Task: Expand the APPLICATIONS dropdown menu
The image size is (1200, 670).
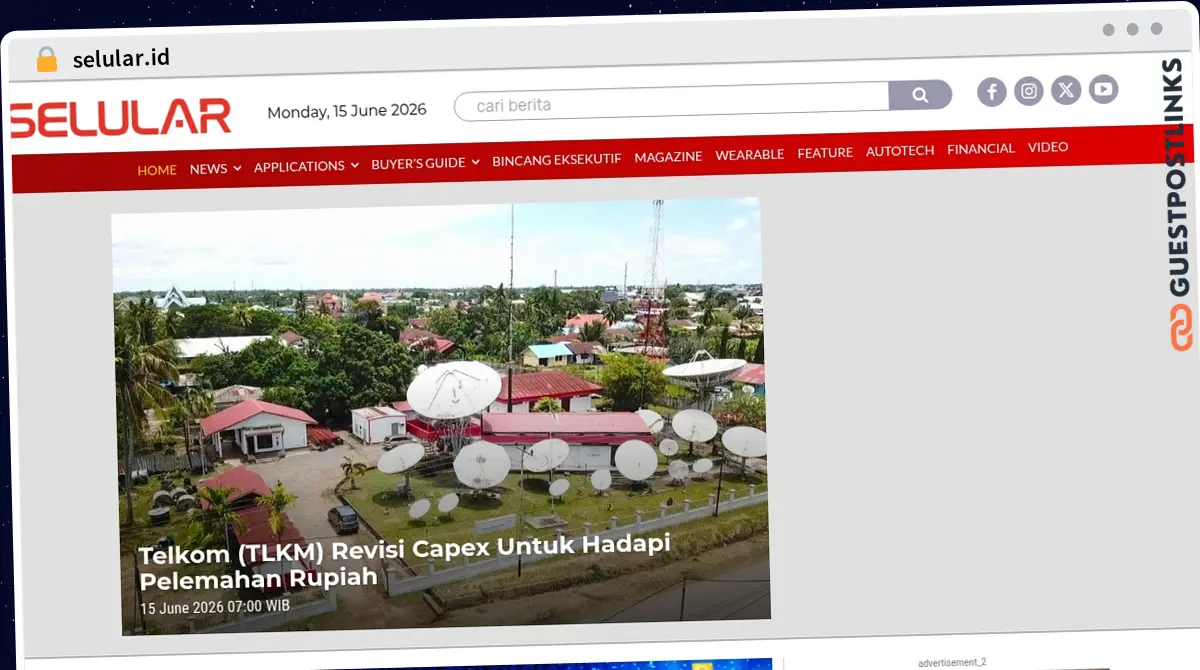Action: (306, 166)
